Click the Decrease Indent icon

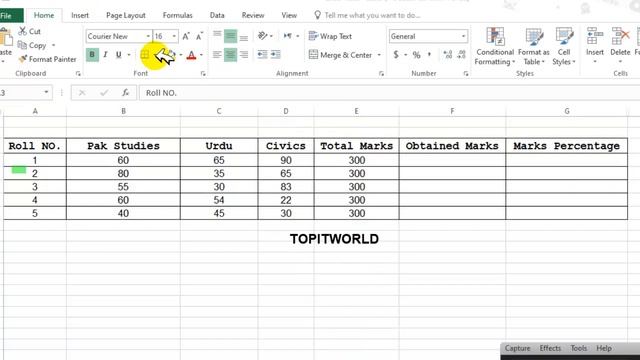coord(262,55)
